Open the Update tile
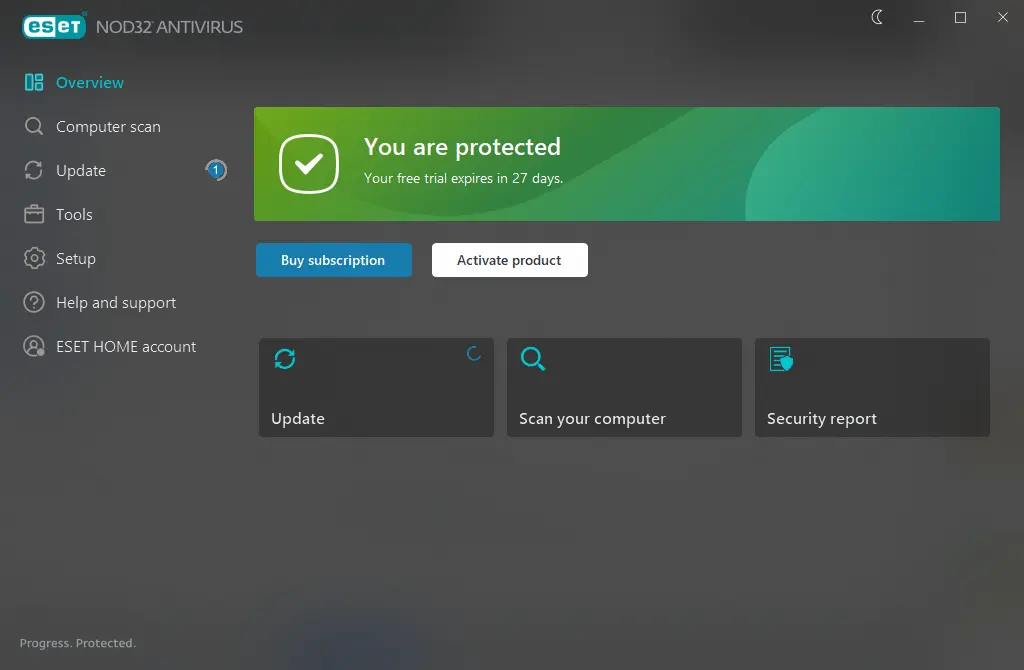Viewport: 1024px width, 670px height. [x=376, y=387]
